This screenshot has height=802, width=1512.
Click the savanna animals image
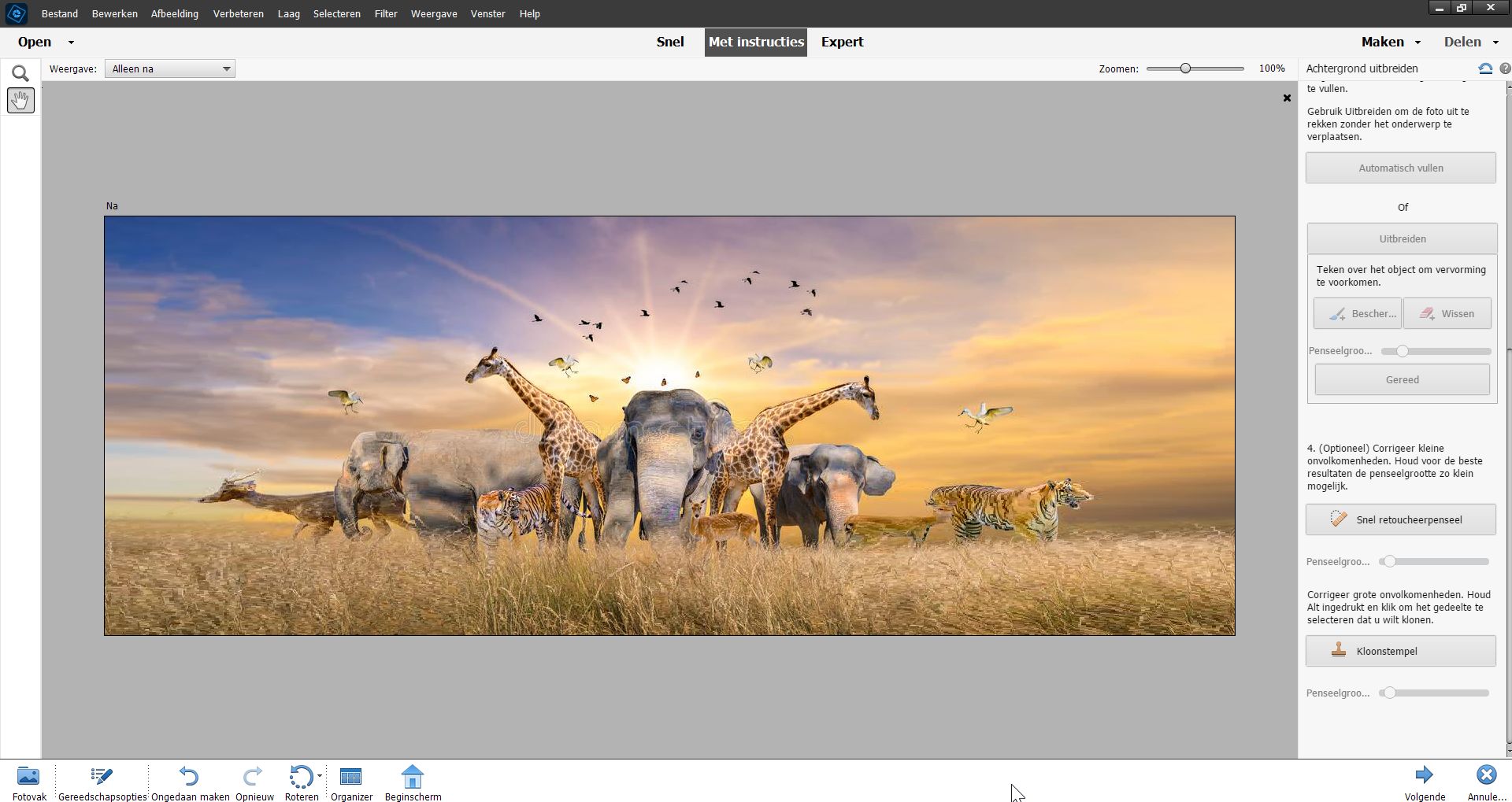(669, 426)
